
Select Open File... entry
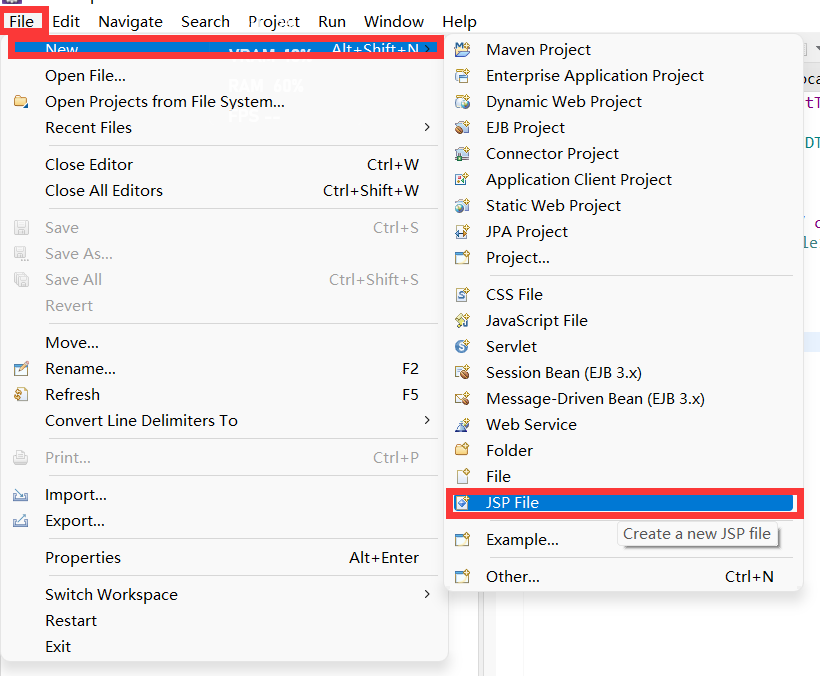pyautogui.click(x=85, y=75)
